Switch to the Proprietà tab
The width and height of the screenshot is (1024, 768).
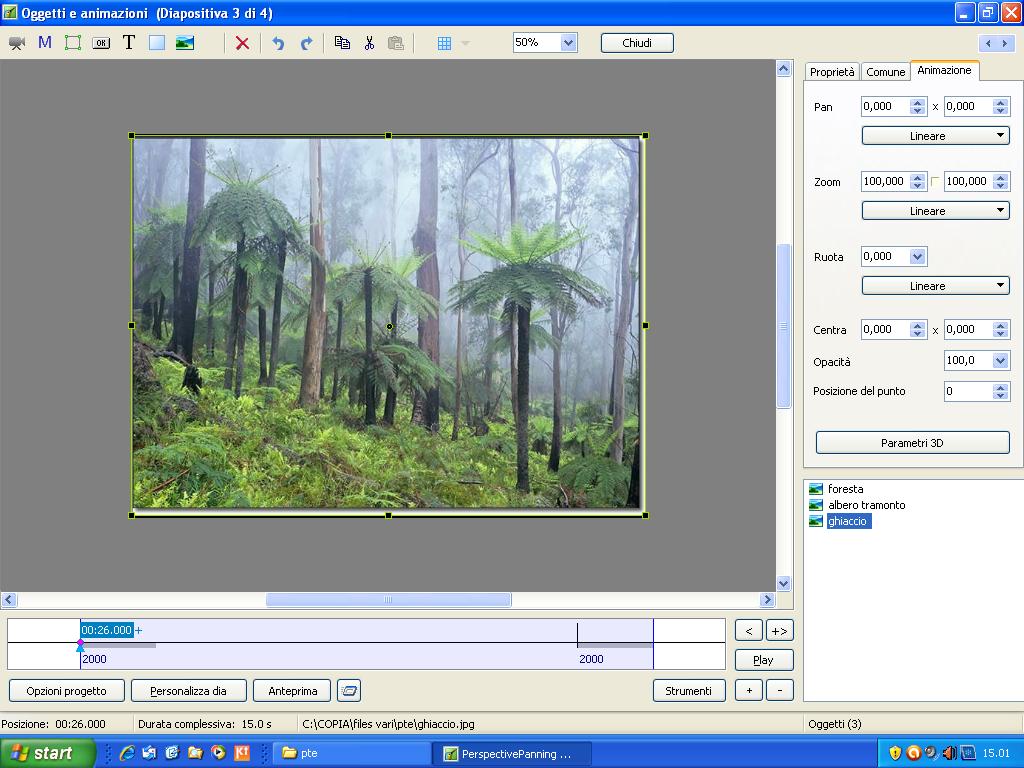(x=832, y=72)
